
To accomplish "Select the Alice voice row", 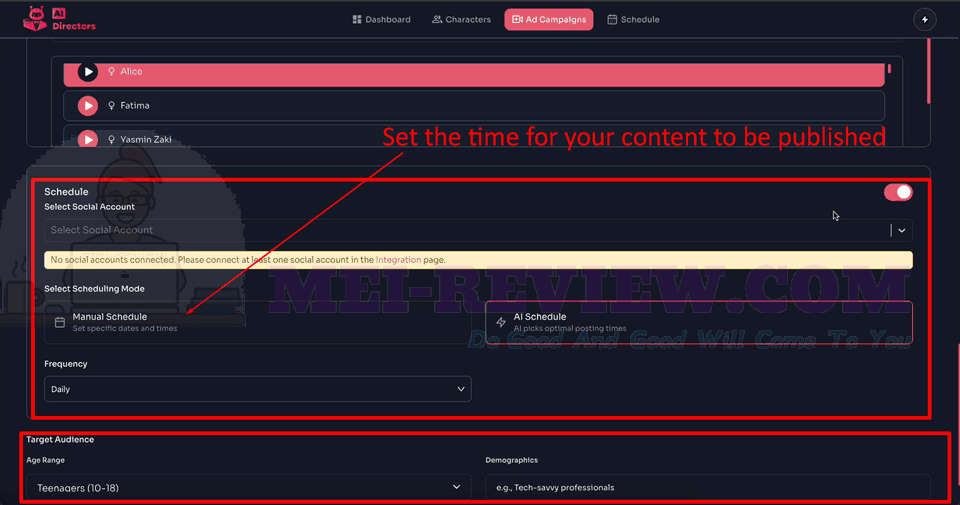I will pos(474,73).
